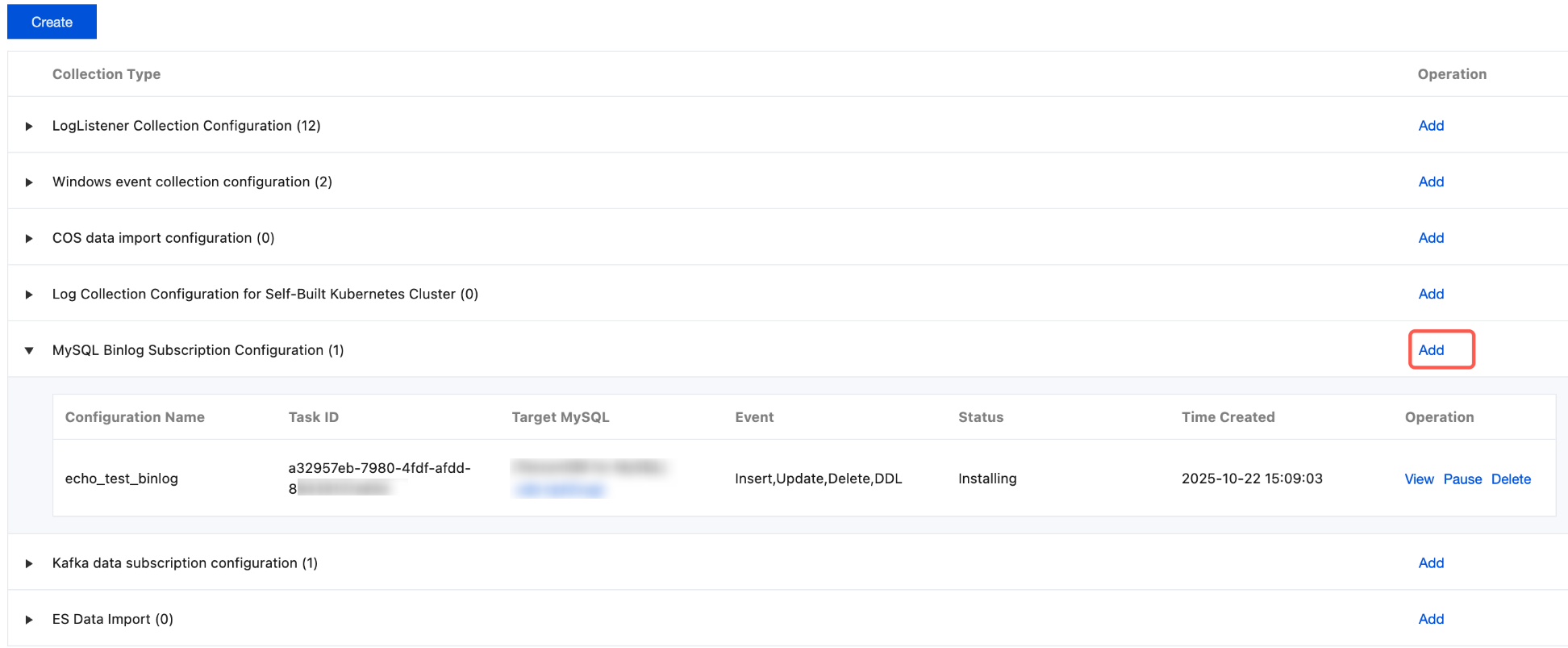Screen dimensions: 1568x648
Task: Add an ES Data Import configuration
Action: [1431, 620]
